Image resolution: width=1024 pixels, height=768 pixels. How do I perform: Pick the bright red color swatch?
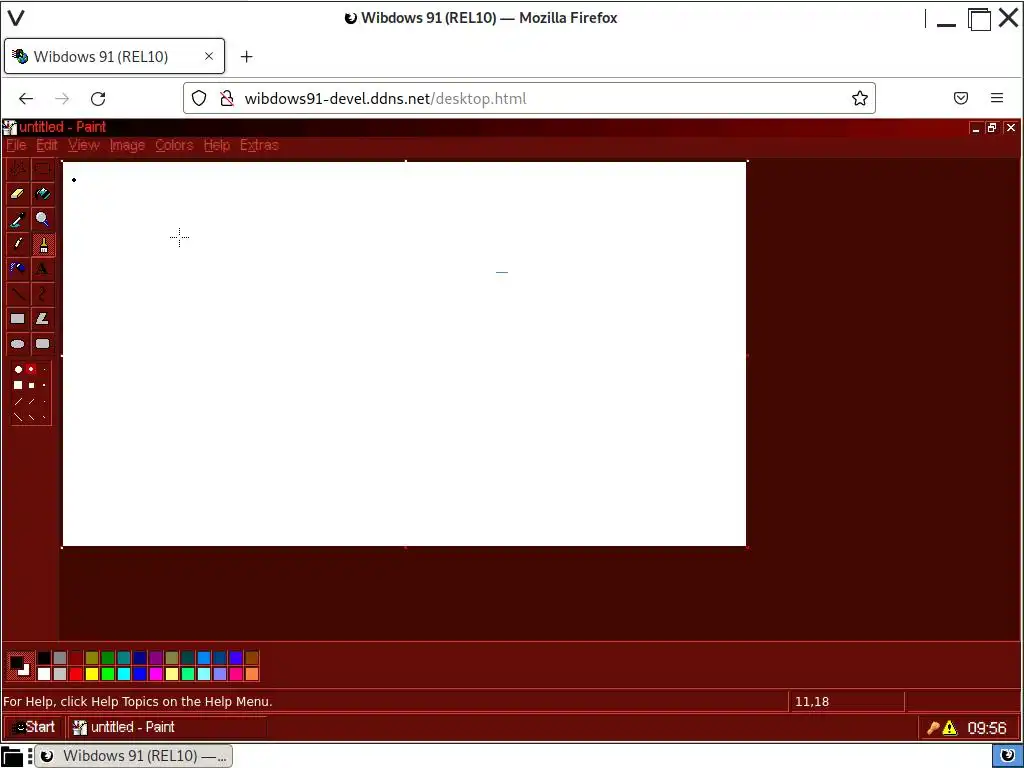pos(76,674)
